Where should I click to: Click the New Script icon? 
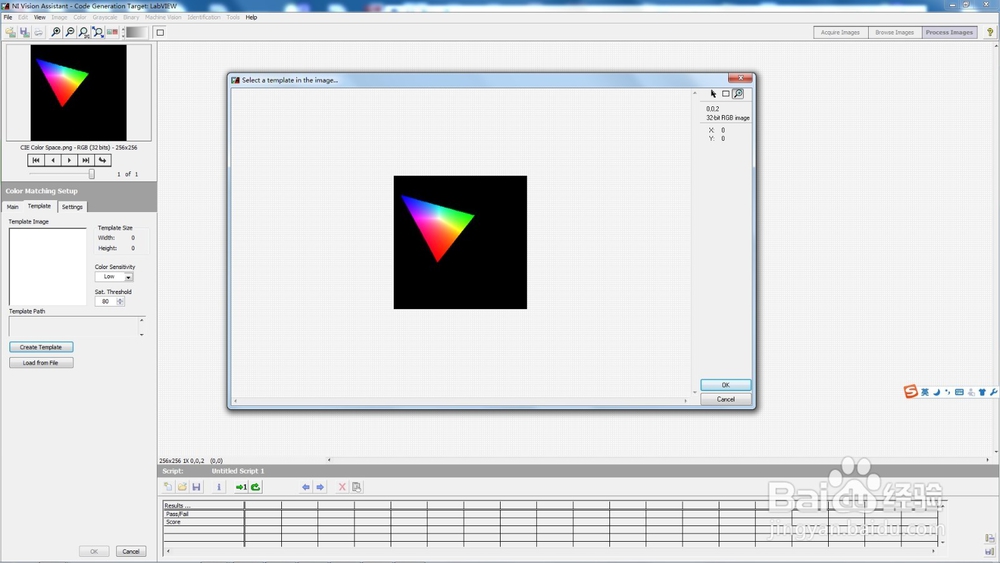click(x=168, y=487)
